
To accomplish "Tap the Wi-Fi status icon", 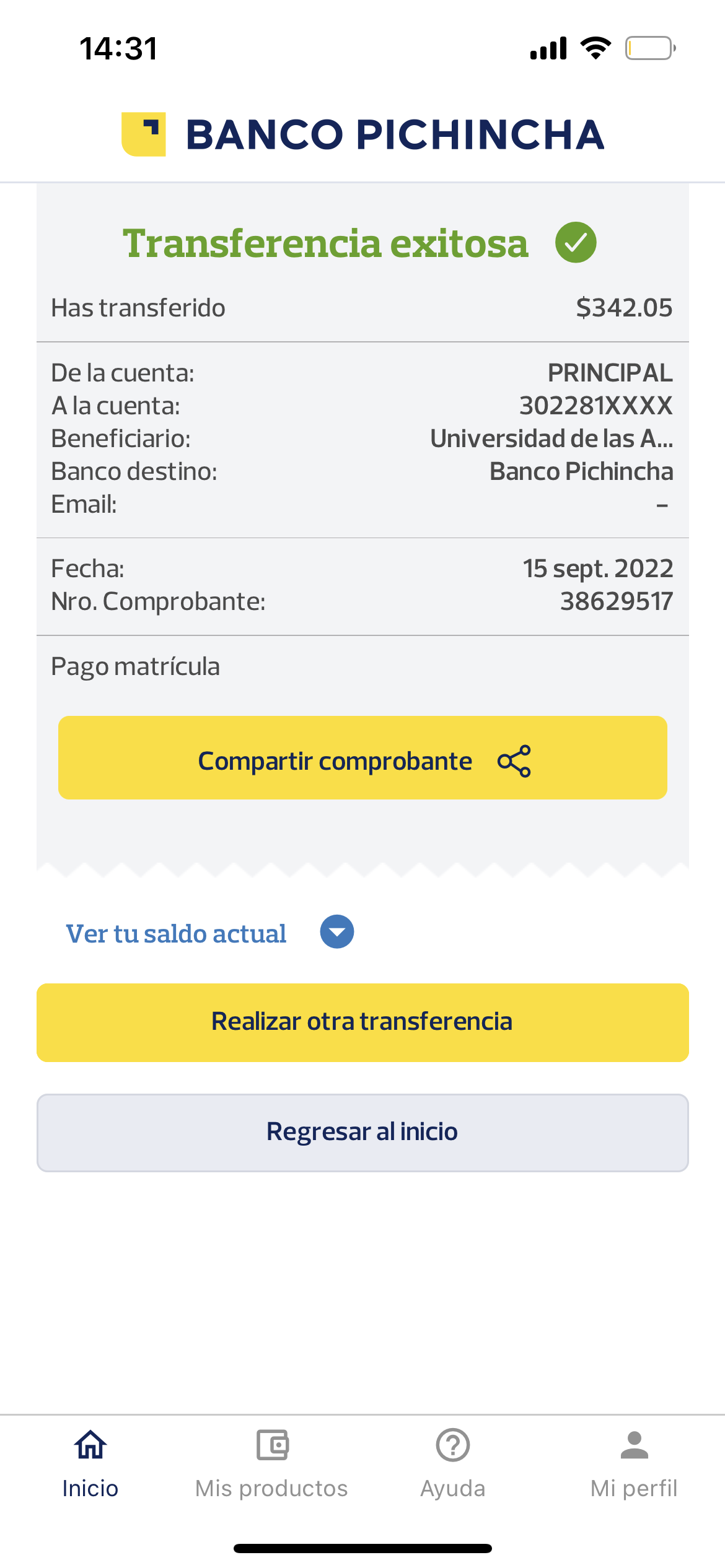I will click(595, 48).
